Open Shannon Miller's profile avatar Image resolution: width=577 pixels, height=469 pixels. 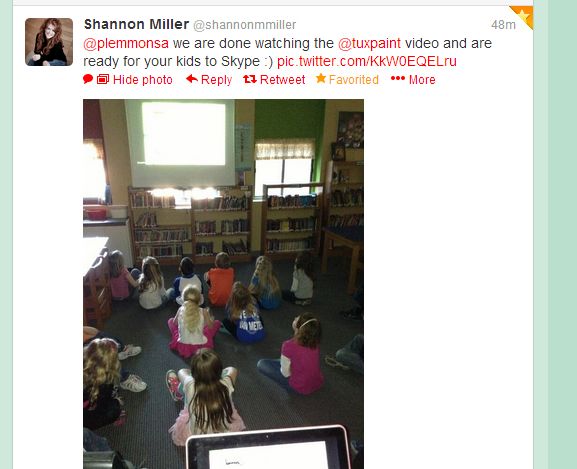(x=49, y=42)
